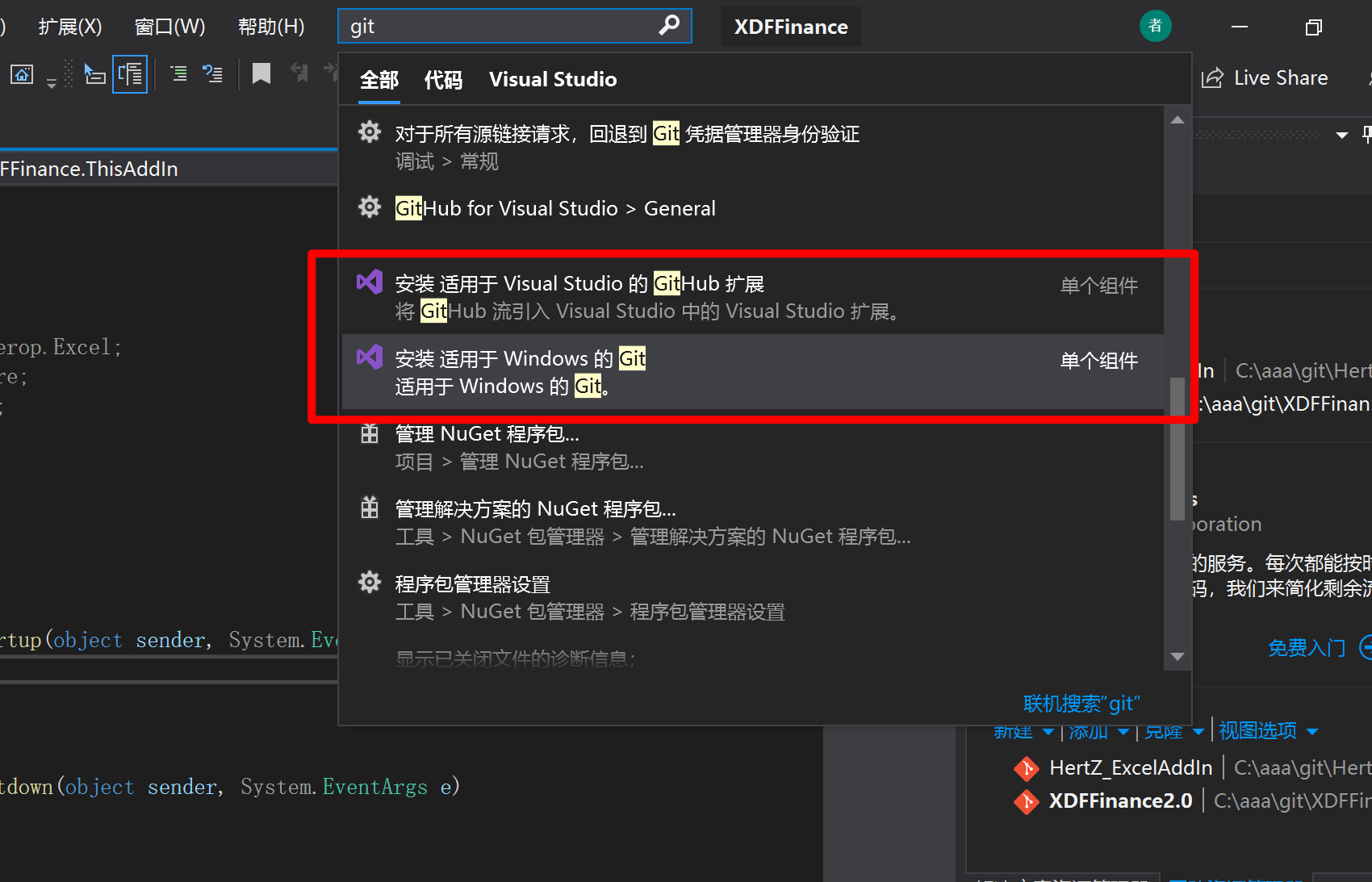This screenshot has width=1372, height=882.
Task: Click the 单个组件 label for GitHub extension
Action: point(1099,286)
